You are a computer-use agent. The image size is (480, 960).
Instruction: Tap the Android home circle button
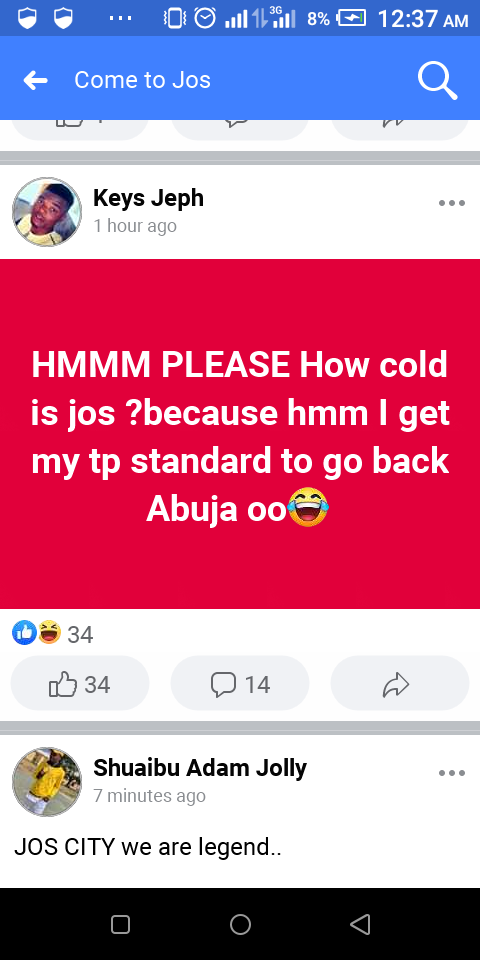point(240,924)
